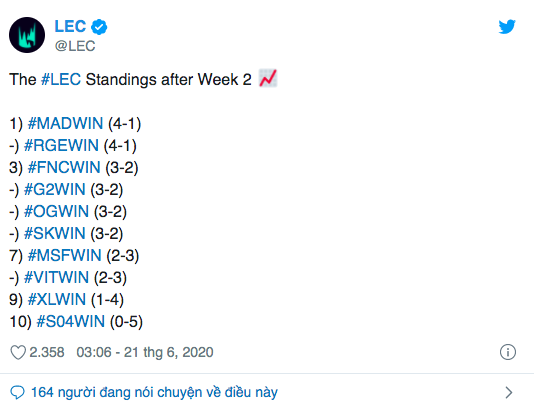Open the LEC profile avatar

(x=27, y=35)
